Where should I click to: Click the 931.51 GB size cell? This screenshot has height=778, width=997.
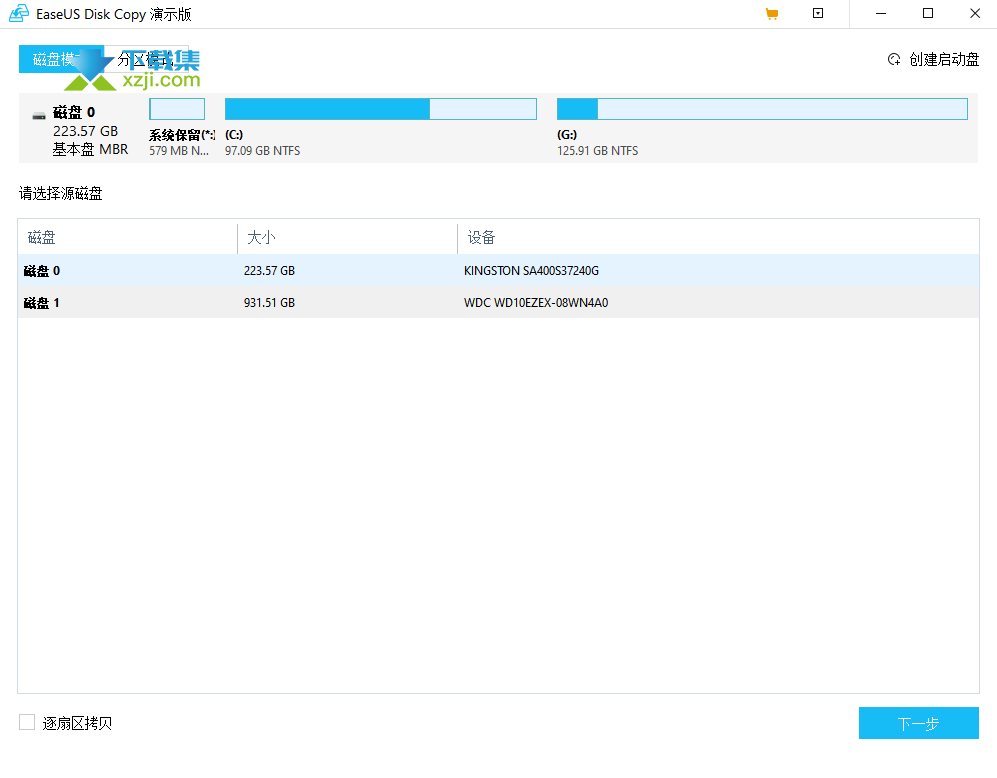269,303
